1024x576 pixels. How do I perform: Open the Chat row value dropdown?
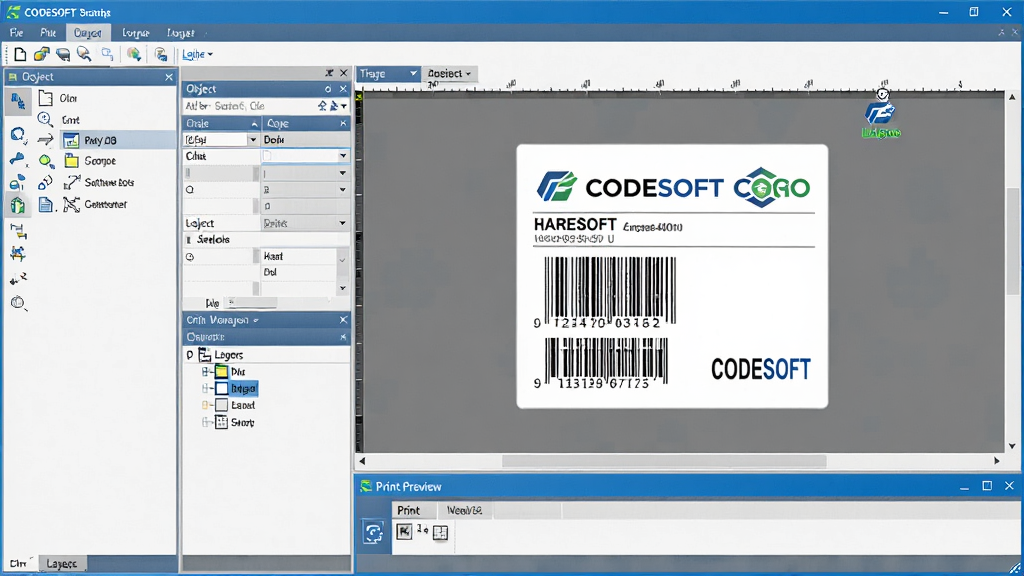[x=343, y=156]
